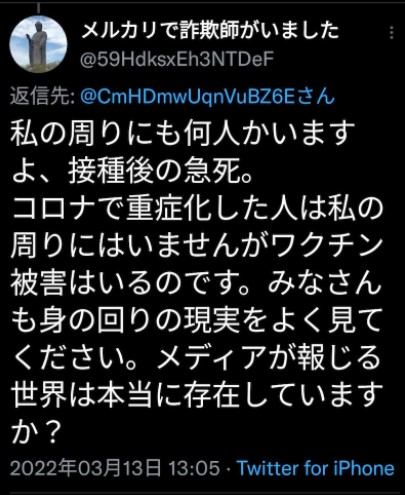405x495 pixels.
Task: Click the line も身の回りの現実をよく見て
Action: click(197, 321)
